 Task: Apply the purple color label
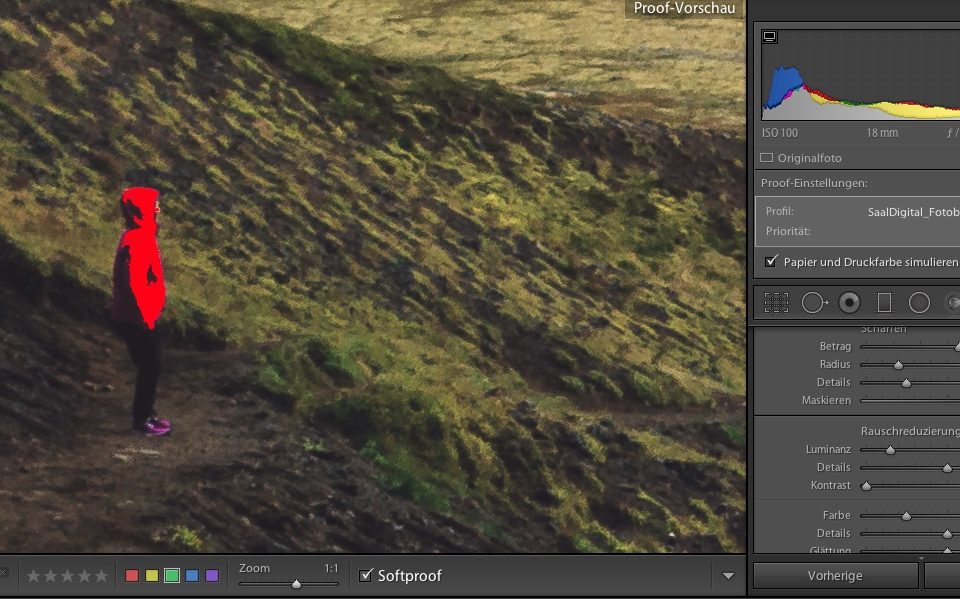pos(212,576)
